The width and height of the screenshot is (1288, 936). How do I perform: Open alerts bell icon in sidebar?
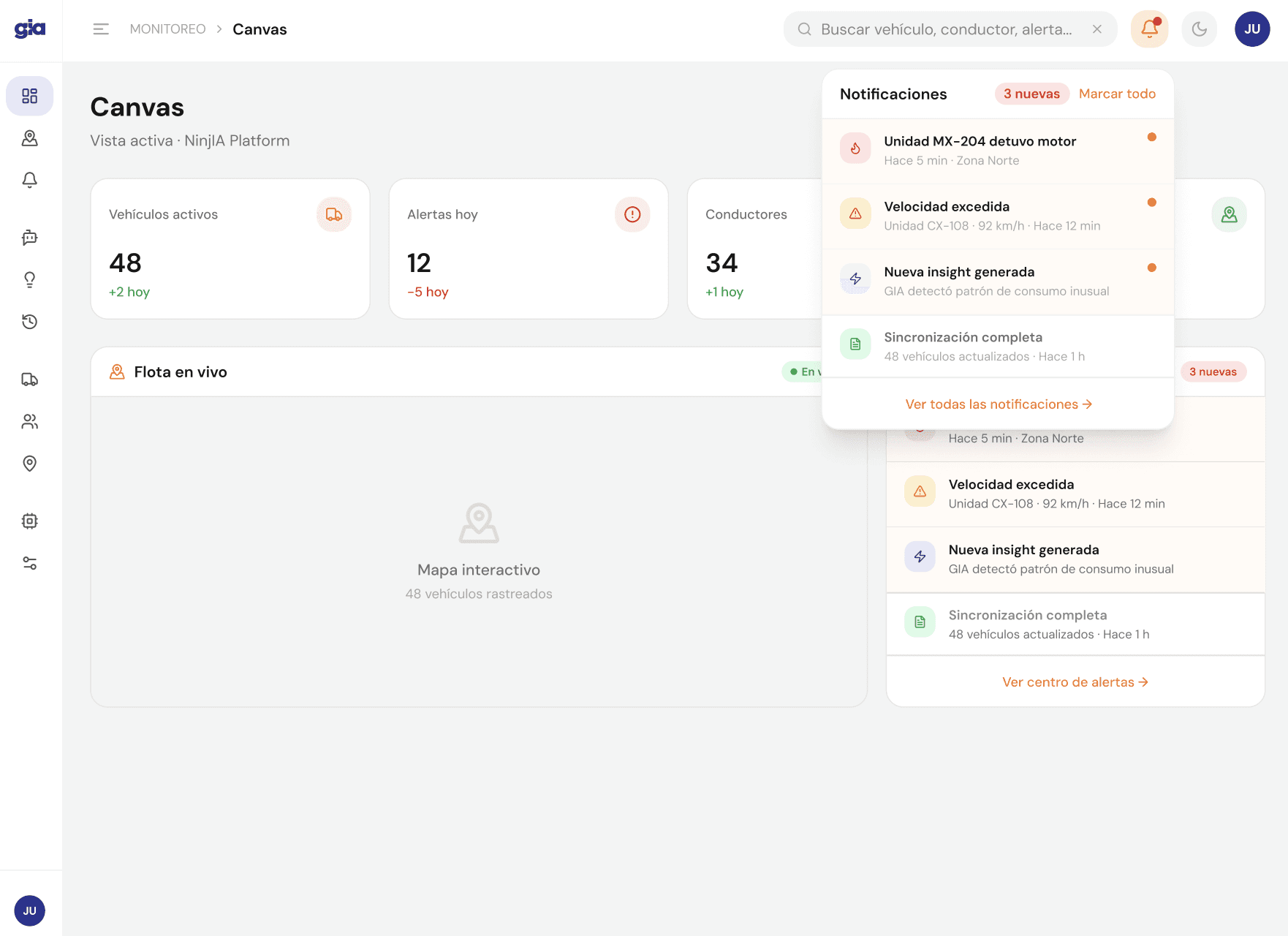(x=30, y=180)
